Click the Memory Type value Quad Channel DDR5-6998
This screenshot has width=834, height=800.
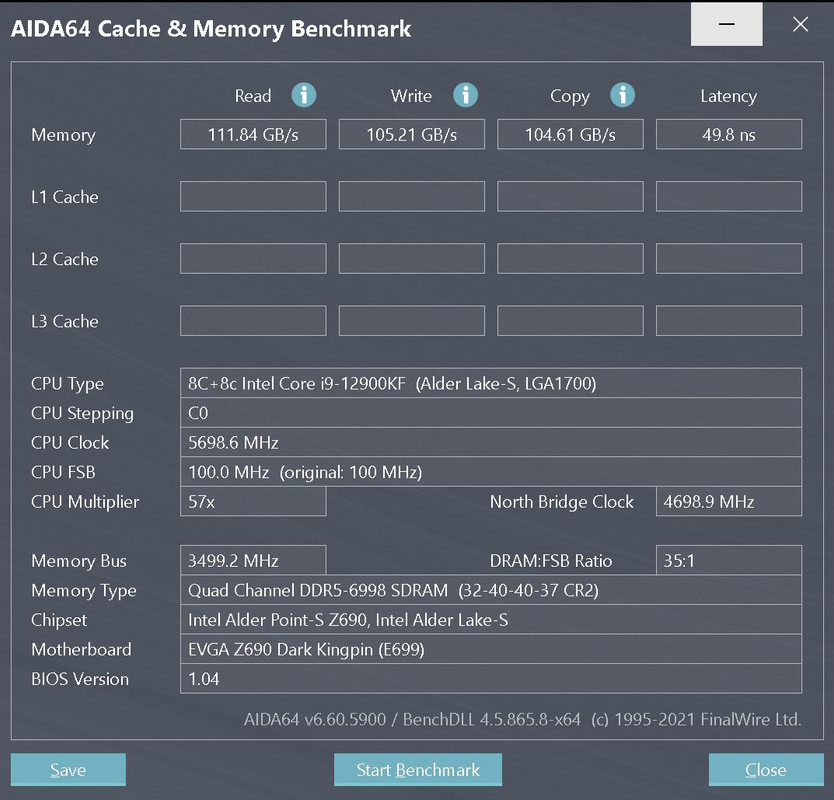[491, 590]
